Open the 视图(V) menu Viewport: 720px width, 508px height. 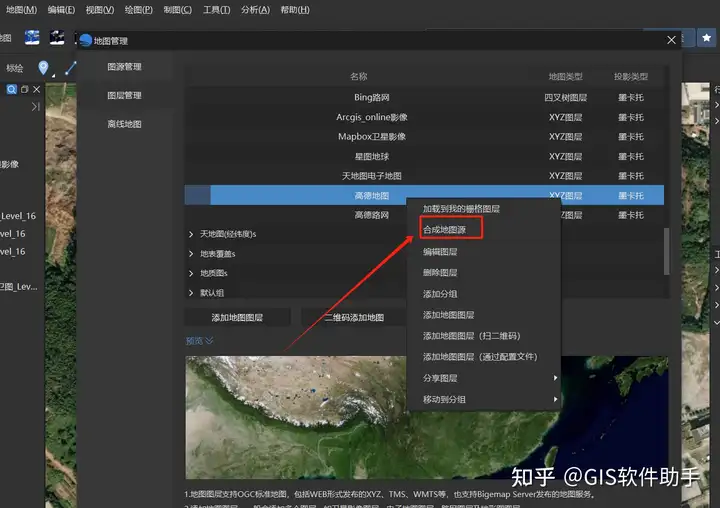pyautogui.click(x=100, y=10)
